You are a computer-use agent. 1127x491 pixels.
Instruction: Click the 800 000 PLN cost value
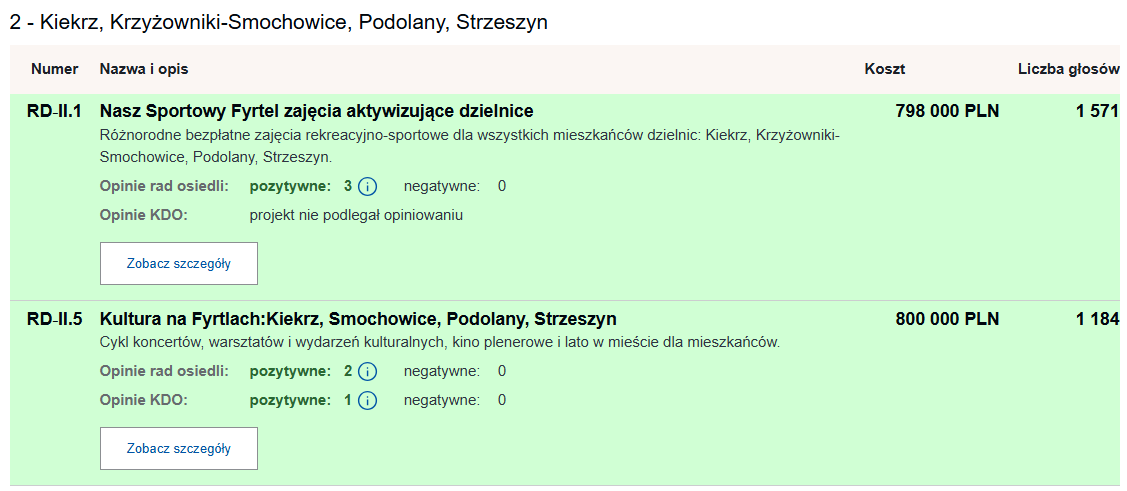947,319
